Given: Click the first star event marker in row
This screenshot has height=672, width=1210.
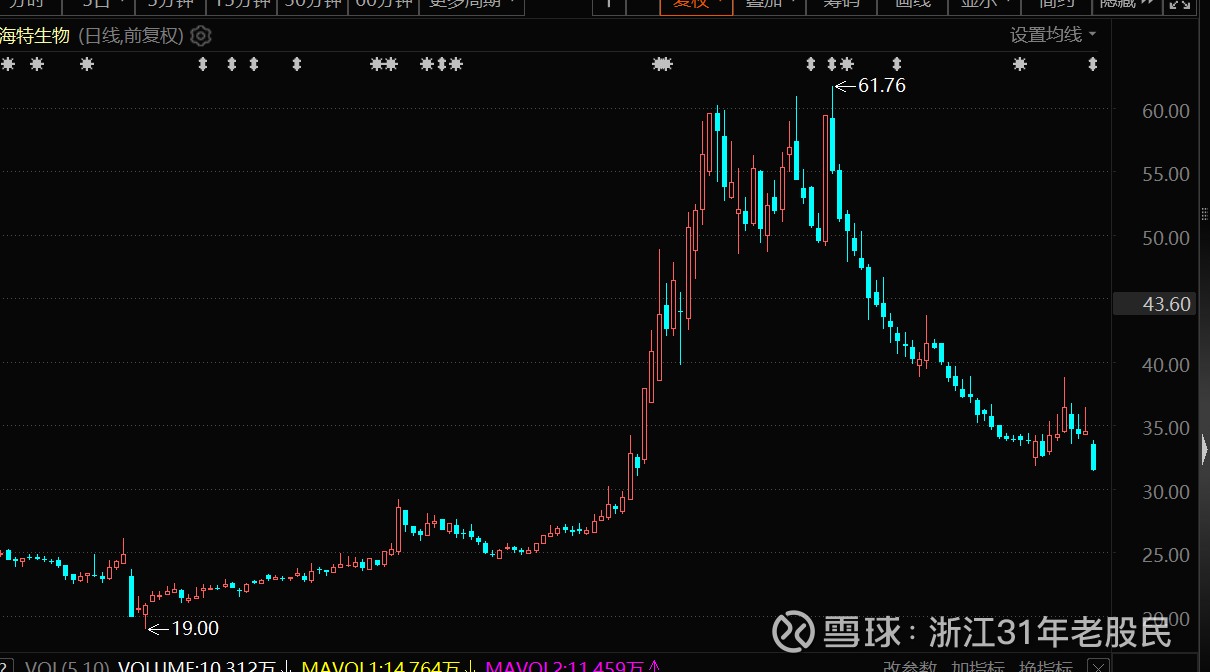Looking at the screenshot, I should coord(9,64).
